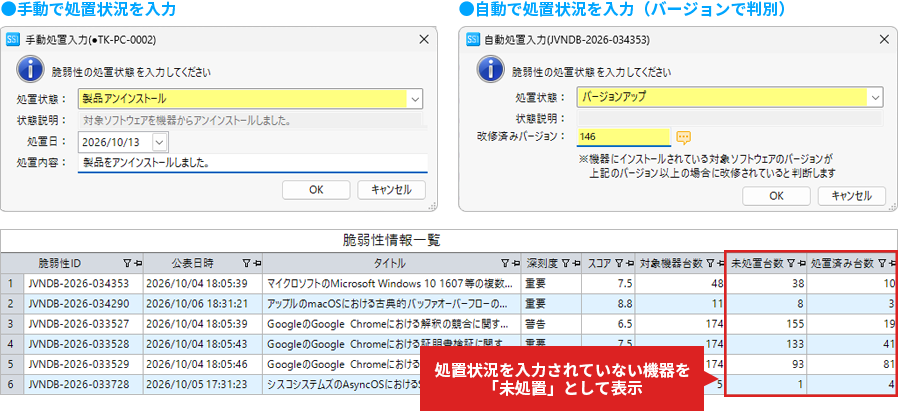Click the date cell 2026/10/06 18:31:21
The height and width of the screenshot is (411, 900).
(203, 304)
